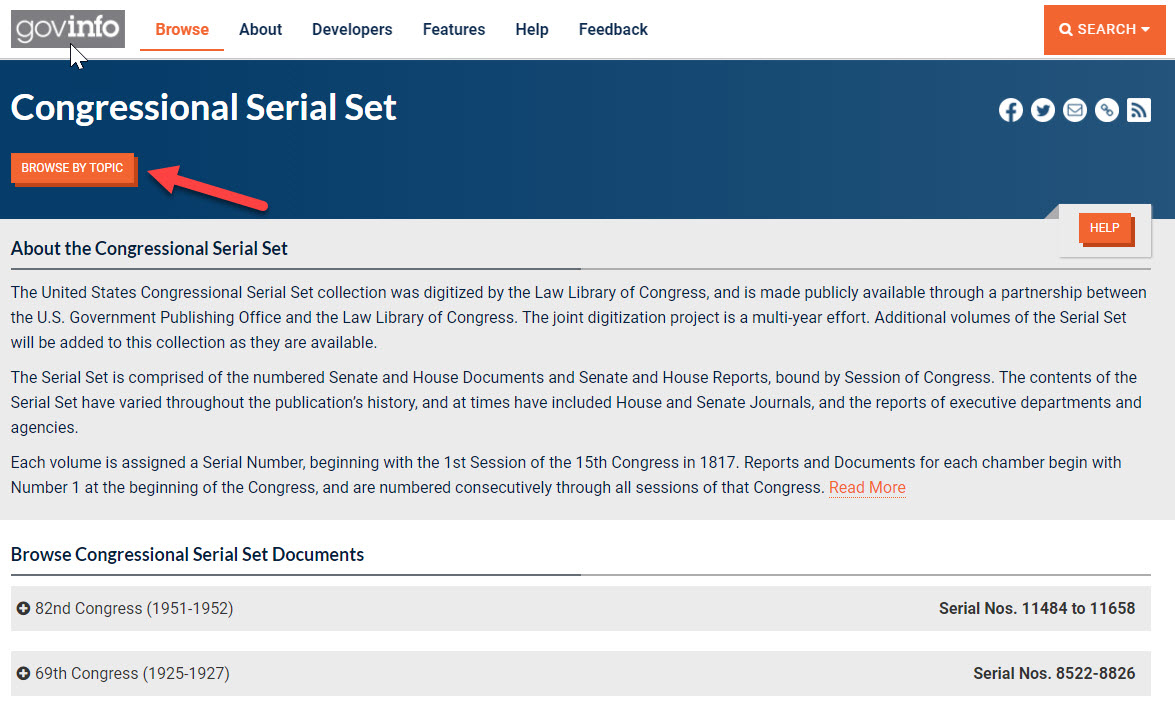Select Developers in the navigation bar
The width and height of the screenshot is (1175, 713).
(352, 30)
